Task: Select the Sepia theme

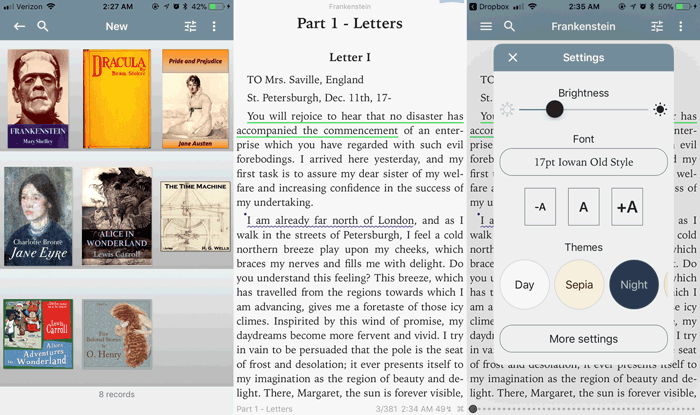Action: pyautogui.click(x=579, y=285)
